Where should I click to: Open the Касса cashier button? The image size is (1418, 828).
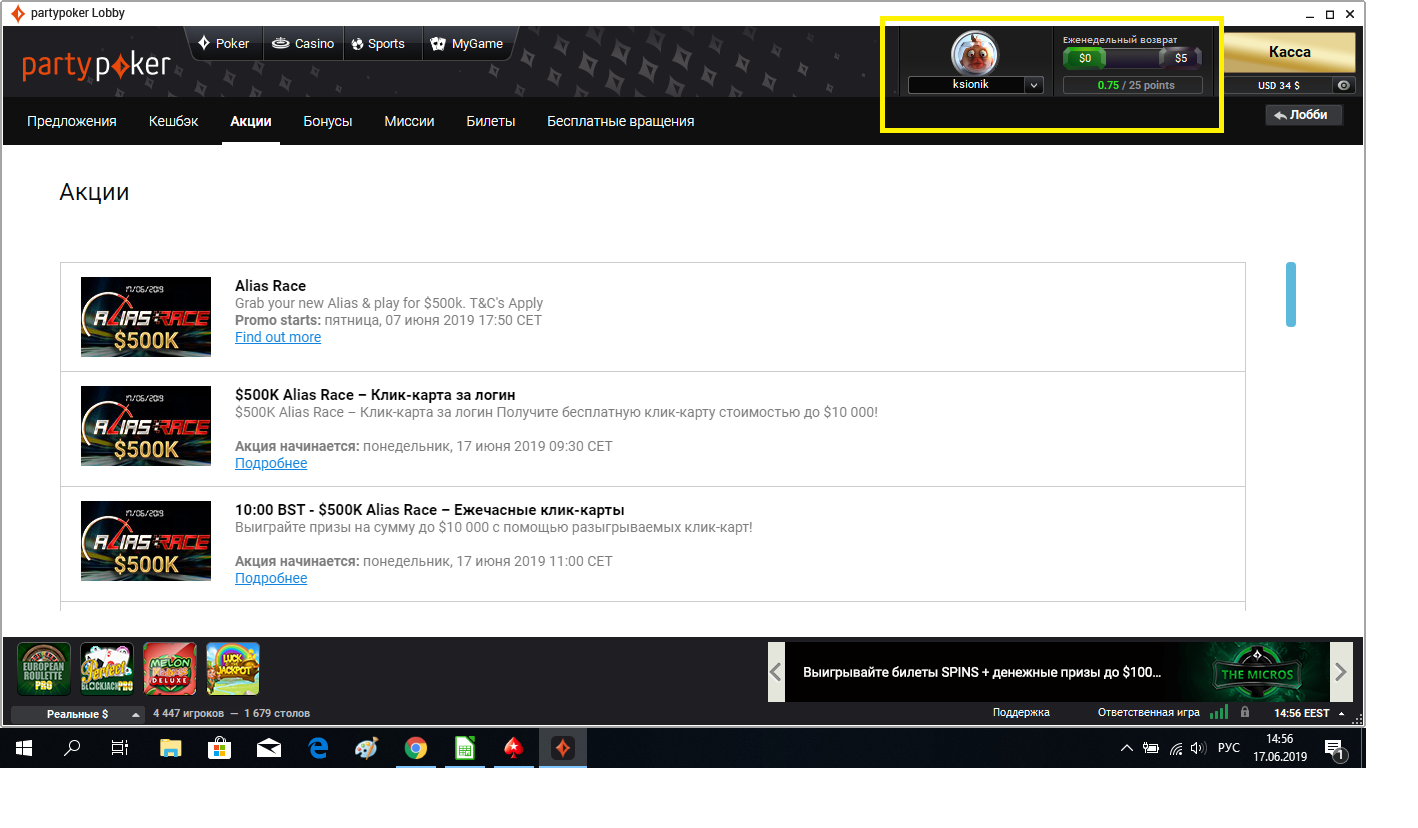[1289, 52]
